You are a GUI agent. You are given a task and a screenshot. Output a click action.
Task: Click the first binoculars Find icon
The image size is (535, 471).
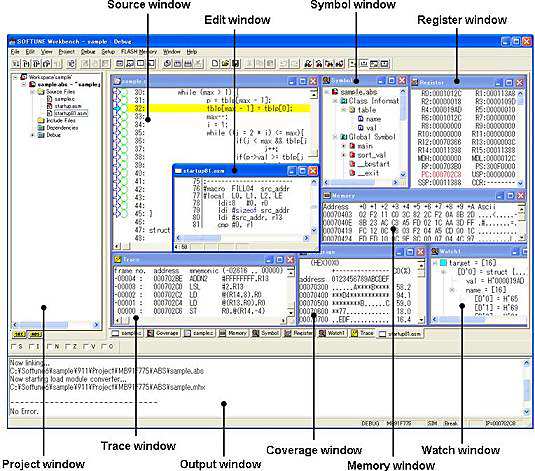click(308, 63)
